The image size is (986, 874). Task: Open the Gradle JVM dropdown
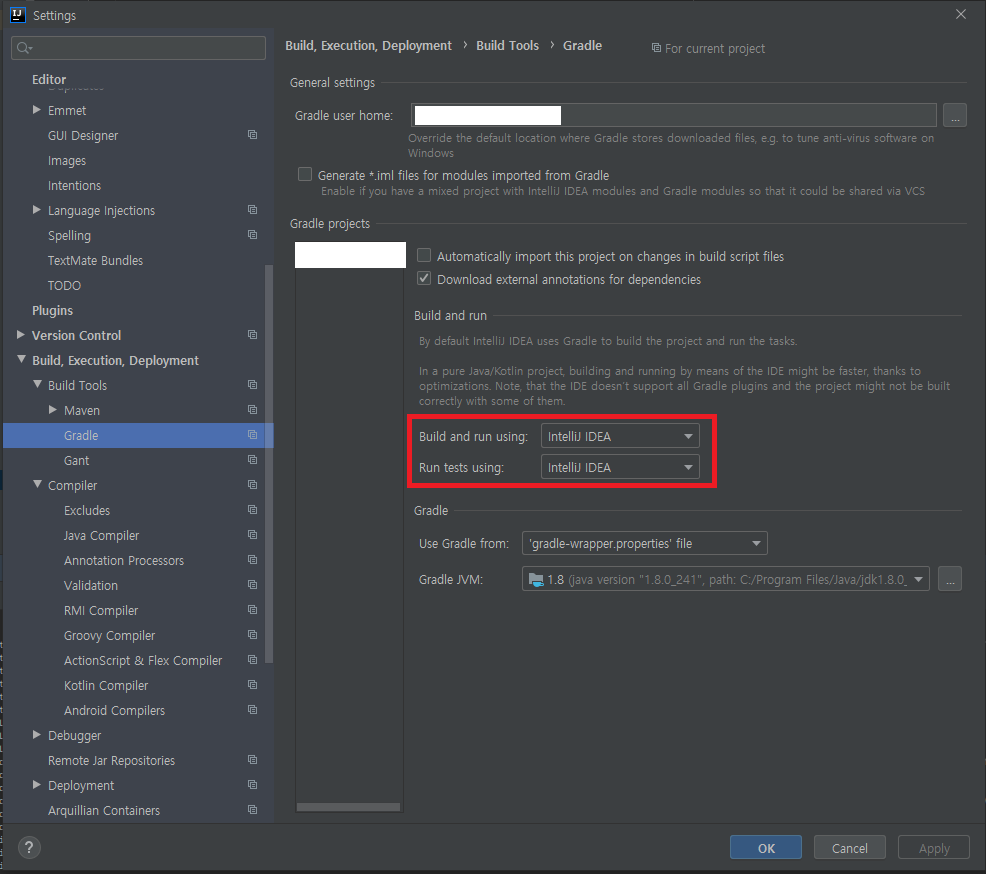tap(726, 579)
